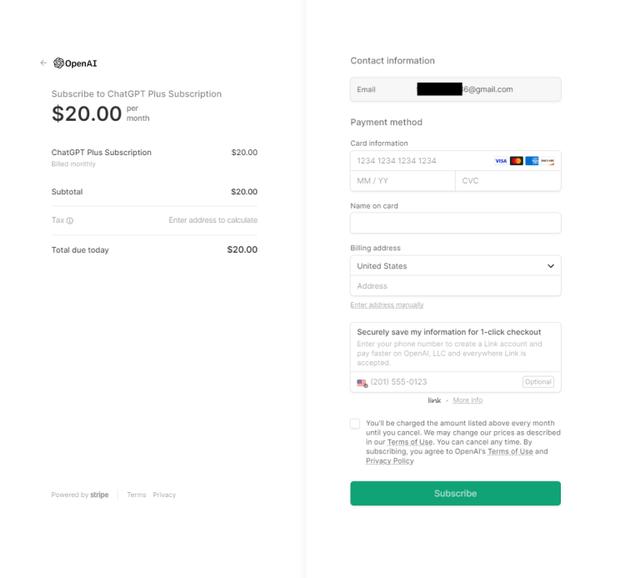Focus the CVC field

coord(508,181)
